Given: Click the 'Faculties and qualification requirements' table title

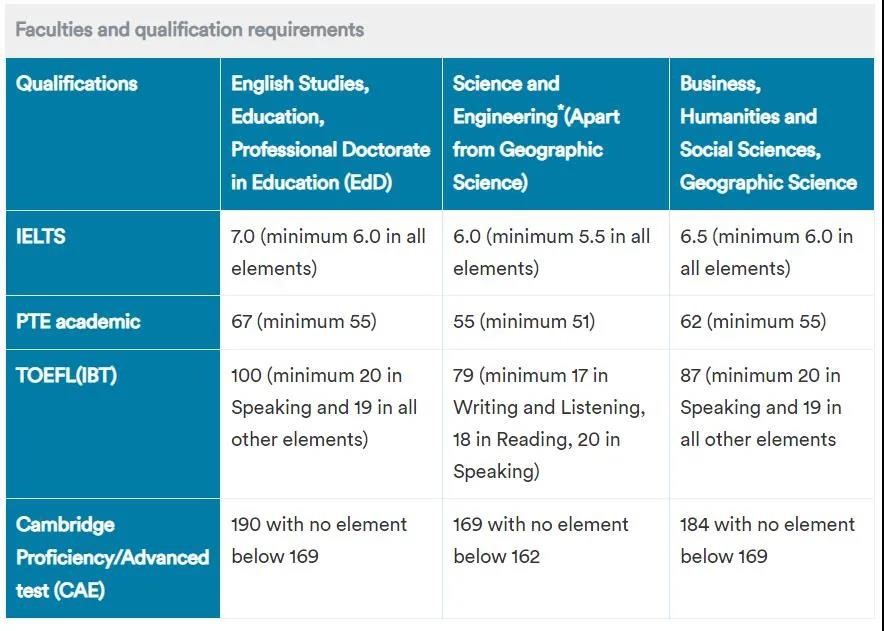Looking at the screenshot, I should coord(189,29).
